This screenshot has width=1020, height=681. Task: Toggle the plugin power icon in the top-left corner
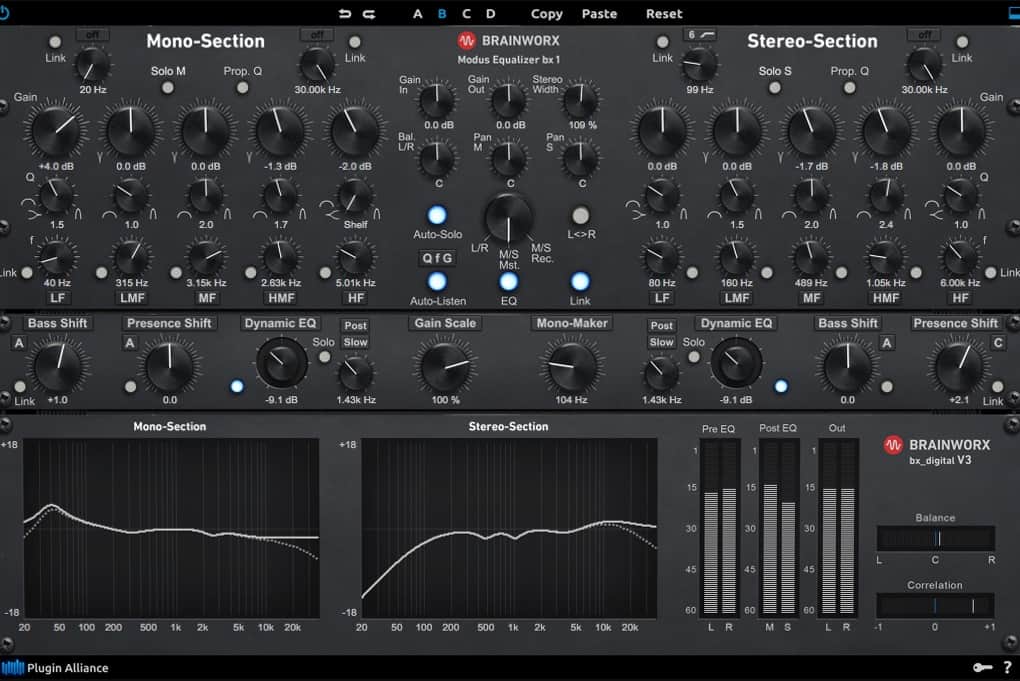pos(4,13)
